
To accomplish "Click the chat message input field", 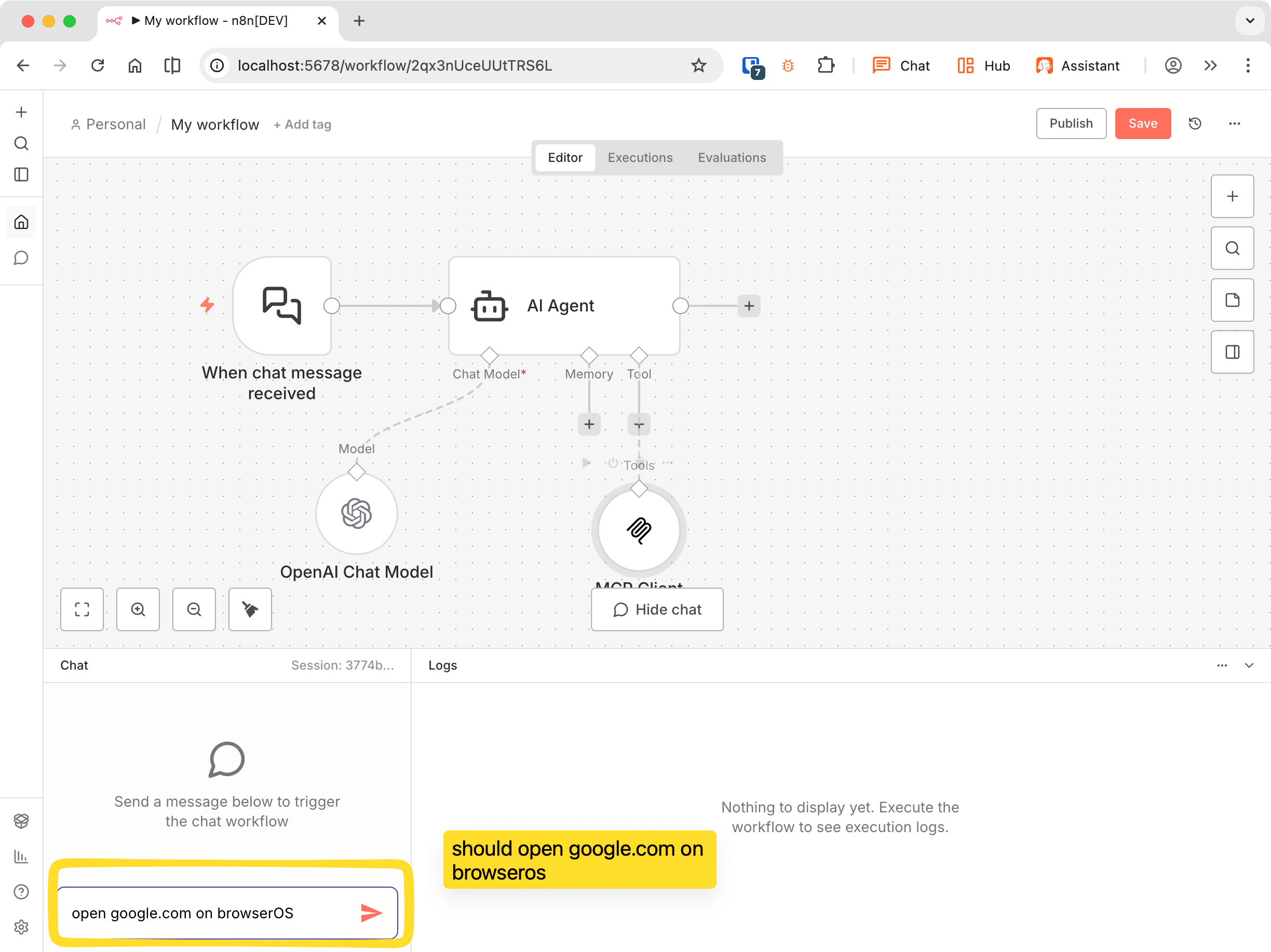I will pyautogui.click(x=207, y=913).
